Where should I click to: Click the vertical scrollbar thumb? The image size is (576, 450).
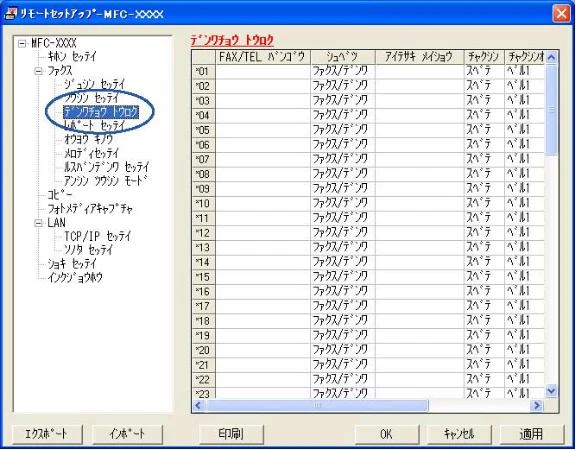point(551,109)
